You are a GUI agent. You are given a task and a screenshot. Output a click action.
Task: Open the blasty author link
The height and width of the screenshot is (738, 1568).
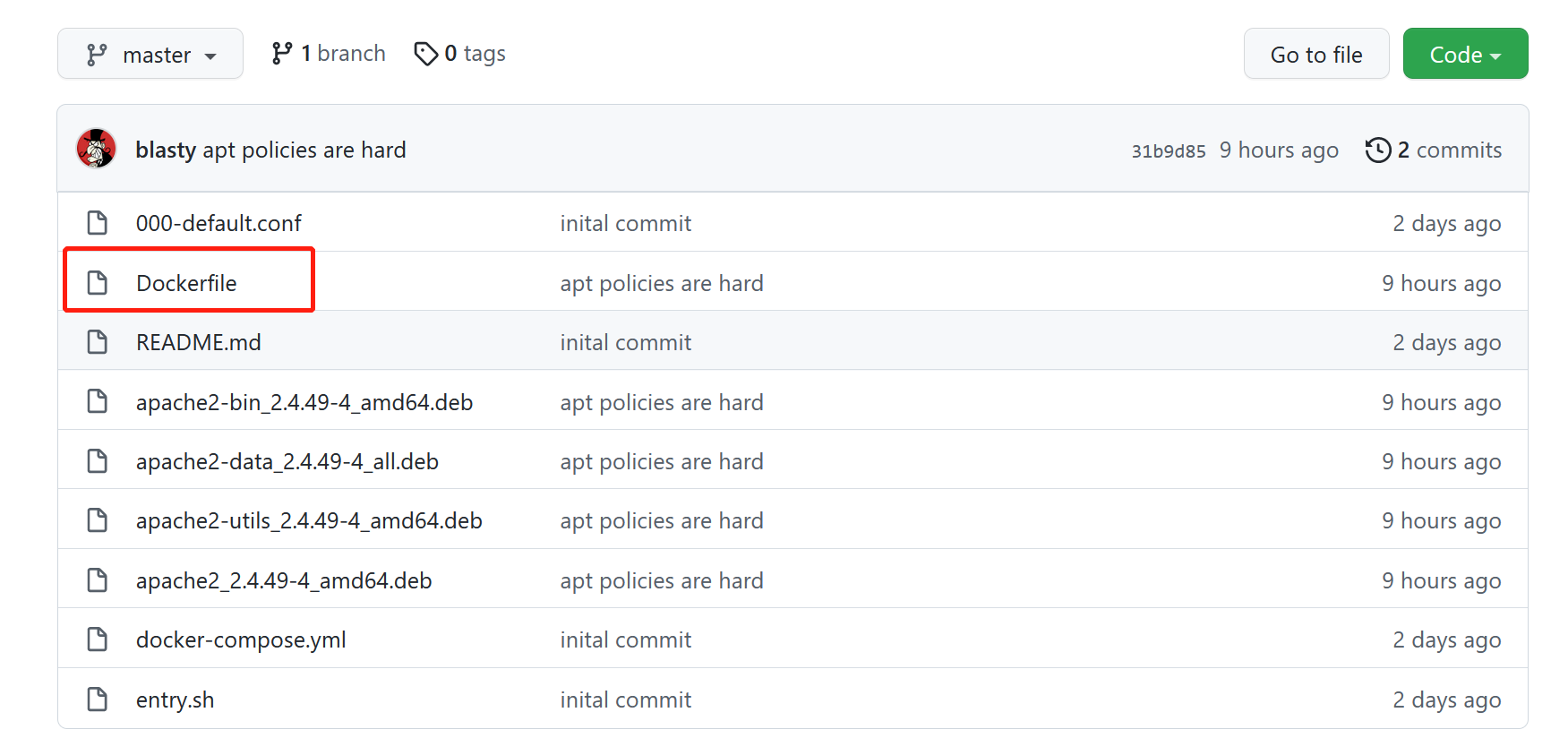[x=166, y=150]
